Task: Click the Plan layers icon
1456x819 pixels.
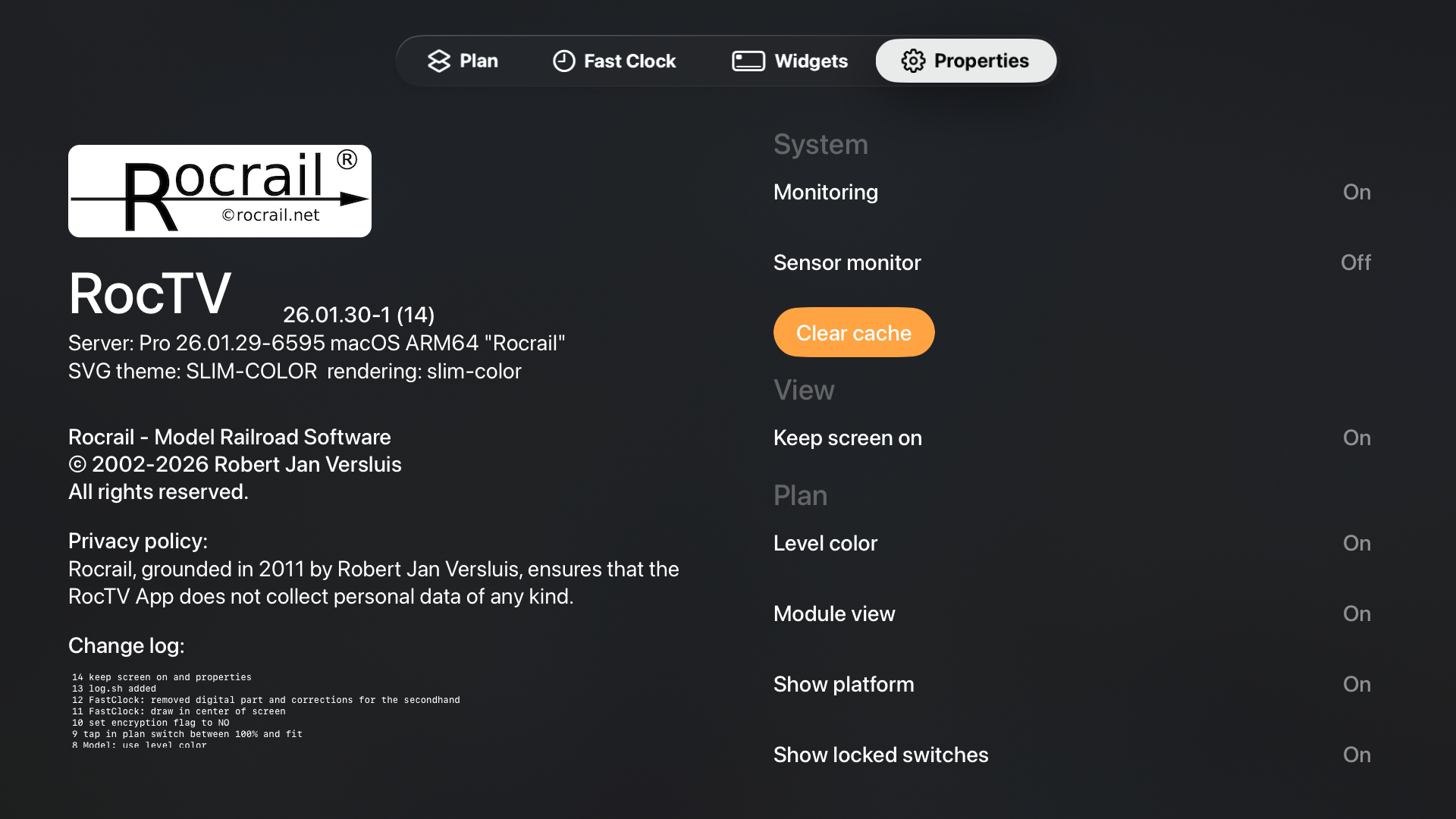Action: [x=439, y=61]
